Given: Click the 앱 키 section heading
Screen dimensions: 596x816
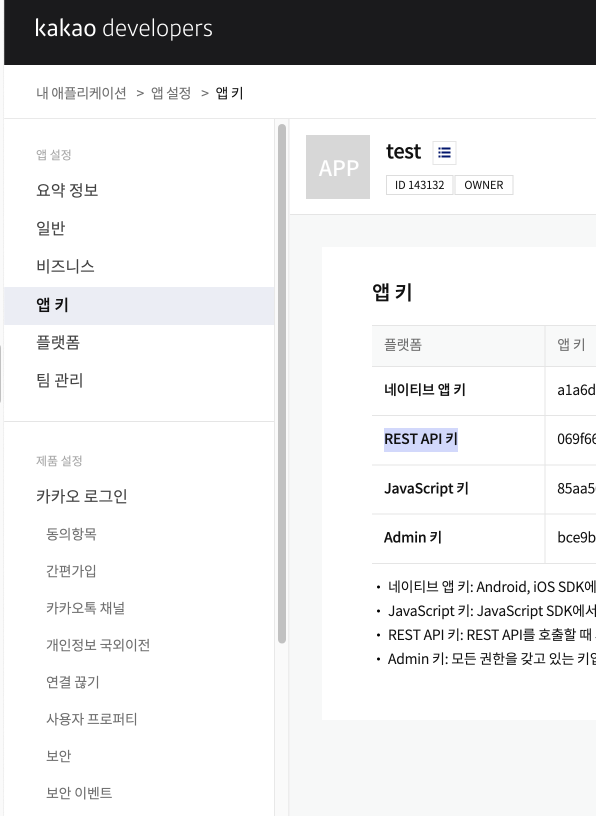Looking at the screenshot, I should (x=392, y=292).
